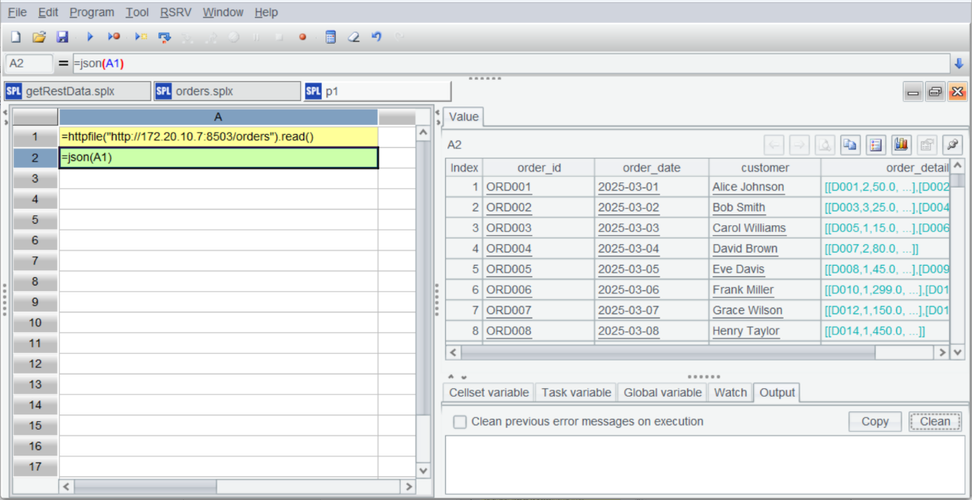Click copy value icon in Value panel
The width and height of the screenshot is (972, 500).
[849, 145]
